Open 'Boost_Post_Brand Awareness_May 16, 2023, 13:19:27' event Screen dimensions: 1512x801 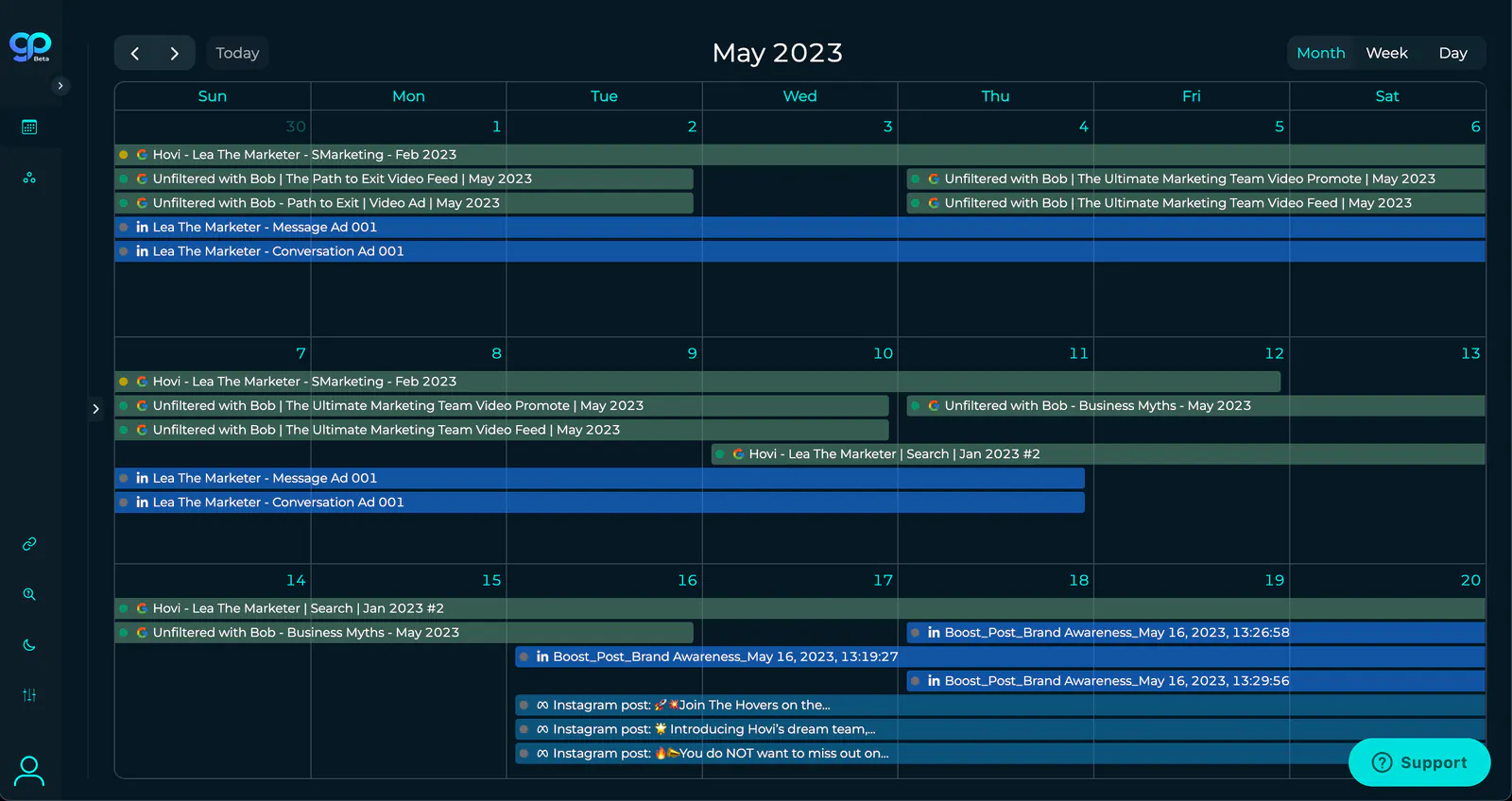click(x=1001, y=656)
